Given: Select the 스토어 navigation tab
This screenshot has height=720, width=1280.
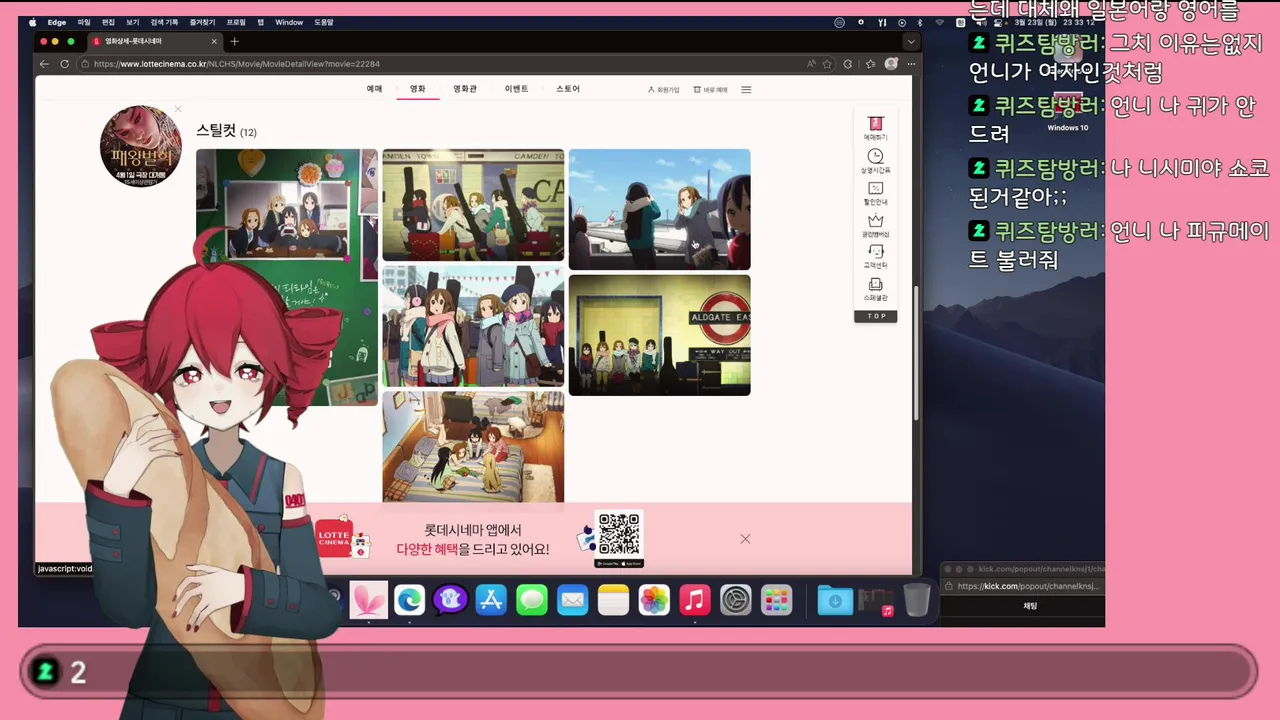Looking at the screenshot, I should pyautogui.click(x=568, y=89).
